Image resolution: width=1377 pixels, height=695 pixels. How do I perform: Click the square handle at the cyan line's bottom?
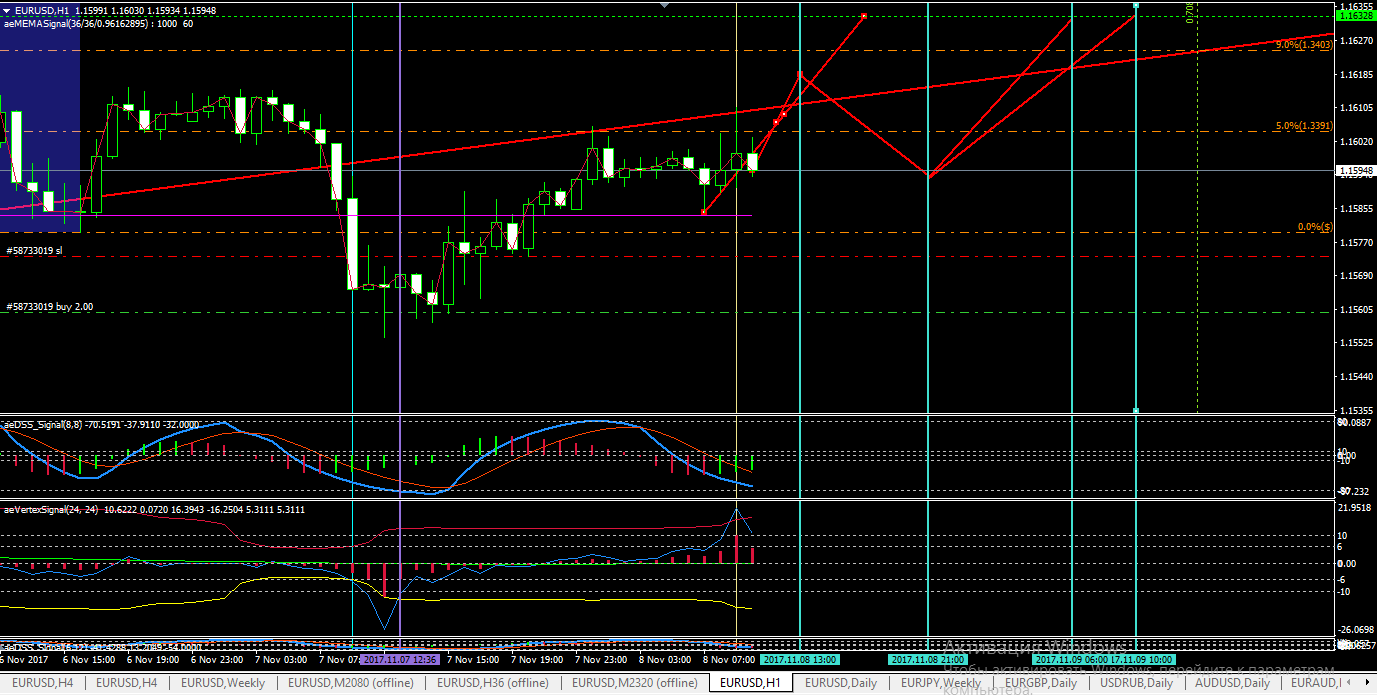tap(1136, 410)
